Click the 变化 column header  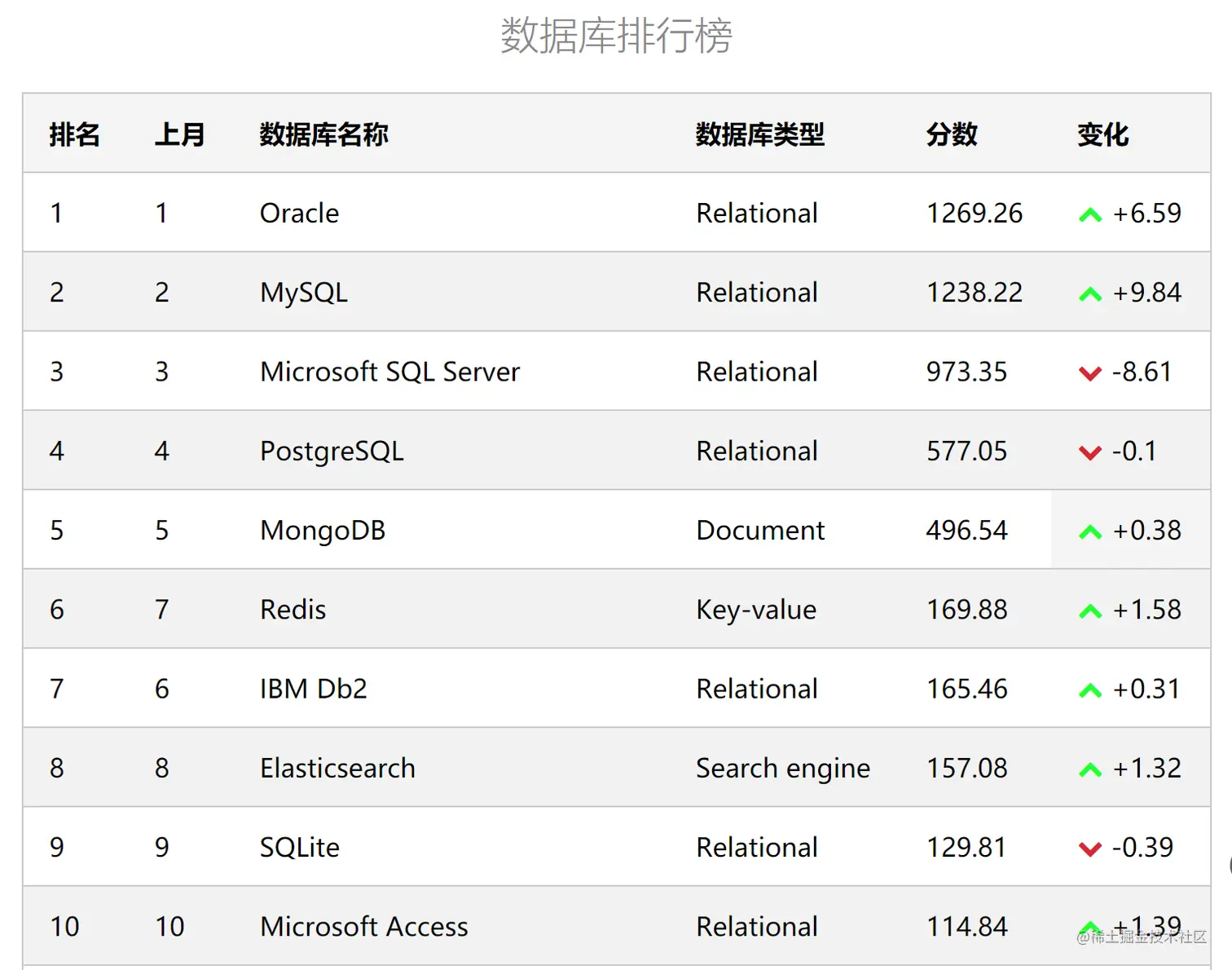[x=1102, y=134]
